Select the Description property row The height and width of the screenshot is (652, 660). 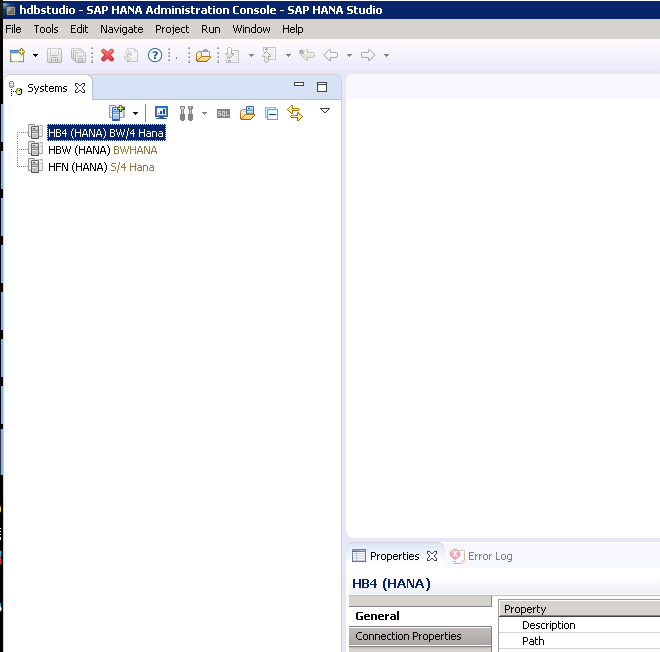tap(579, 625)
